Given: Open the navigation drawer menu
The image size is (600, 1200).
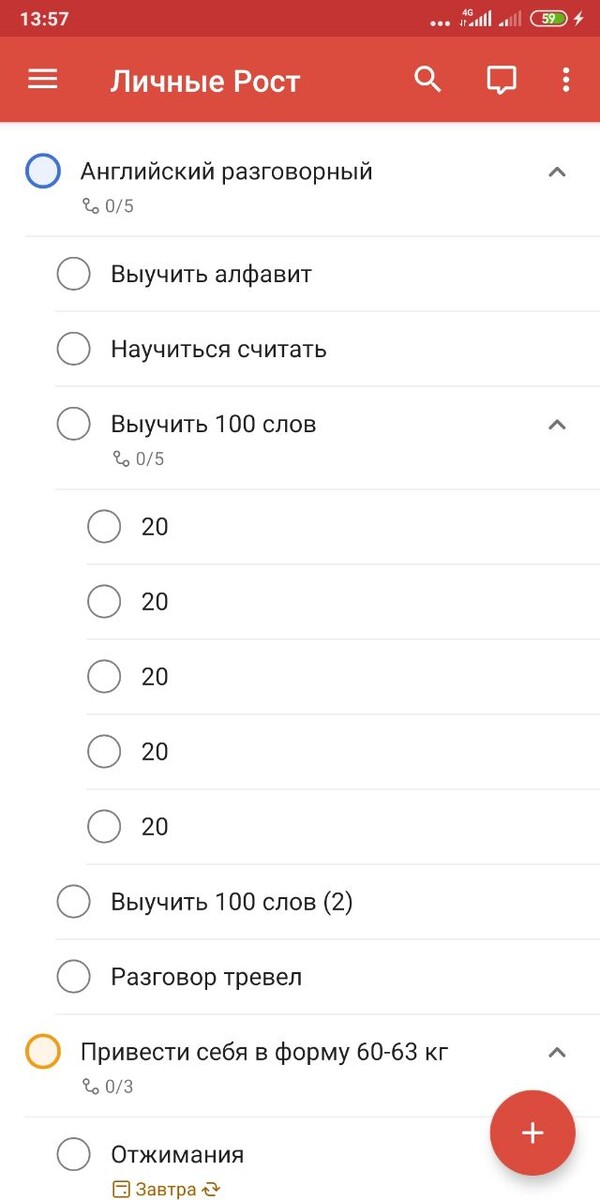Looking at the screenshot, I should 42,79.
